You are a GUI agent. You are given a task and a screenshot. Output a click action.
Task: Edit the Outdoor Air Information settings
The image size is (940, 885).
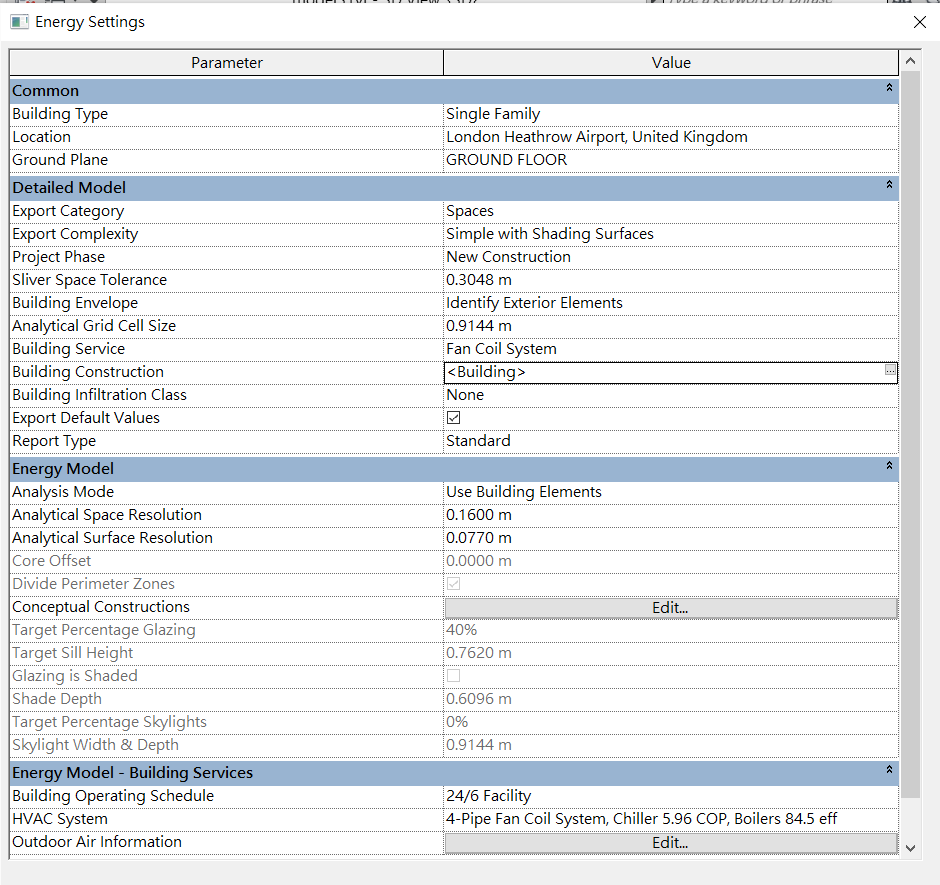point(670,842)
